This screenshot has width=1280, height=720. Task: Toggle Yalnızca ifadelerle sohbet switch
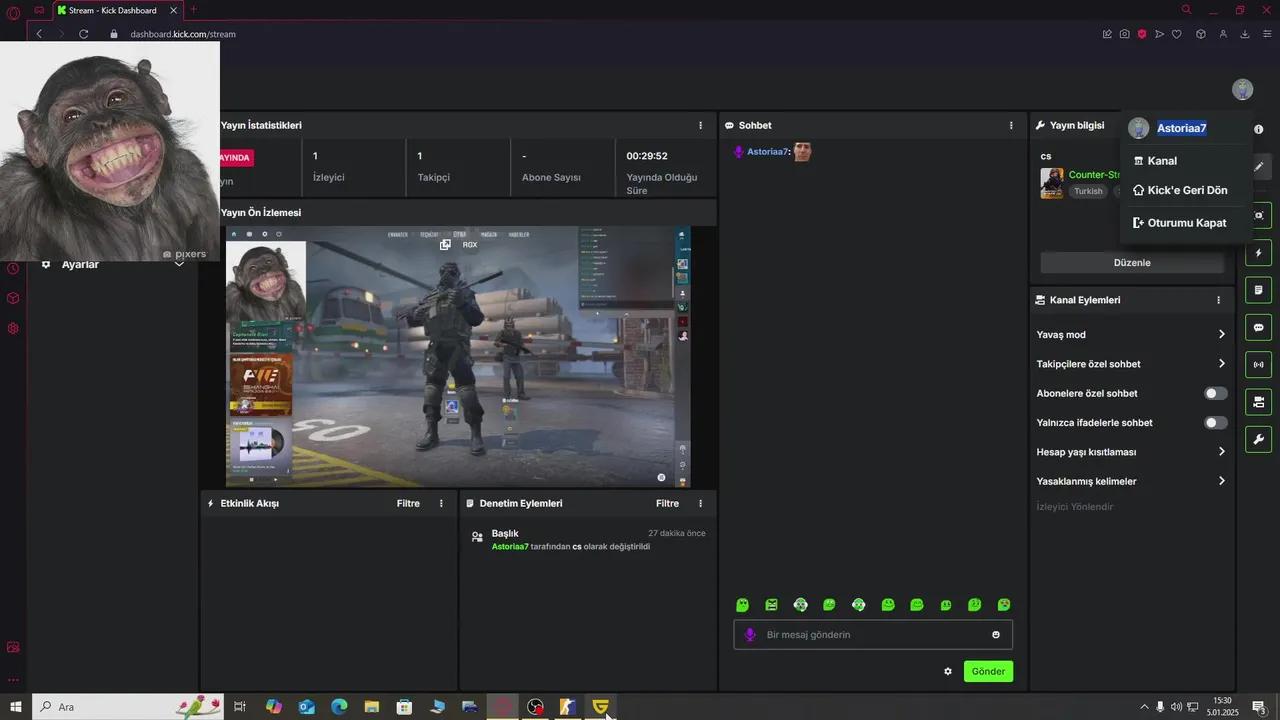tap(1216, 423)
